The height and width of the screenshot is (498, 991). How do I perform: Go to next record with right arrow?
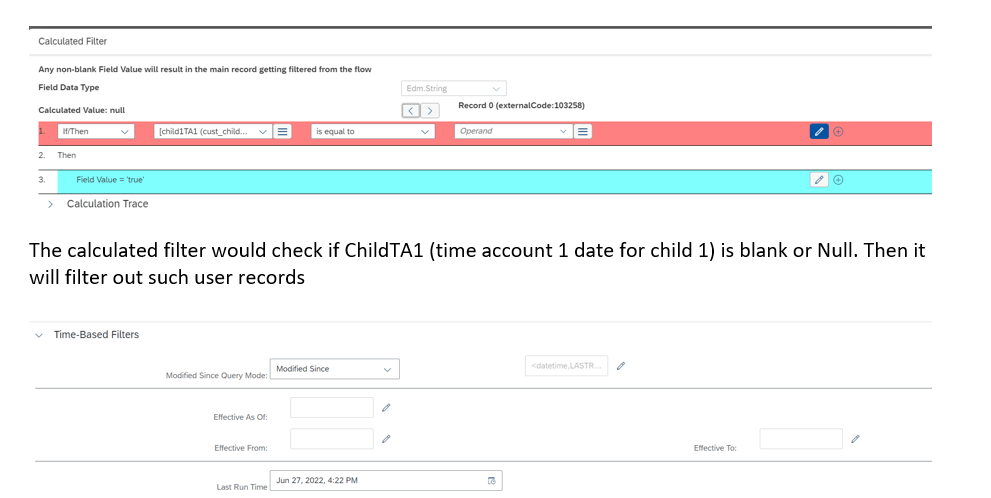point(430,111)
